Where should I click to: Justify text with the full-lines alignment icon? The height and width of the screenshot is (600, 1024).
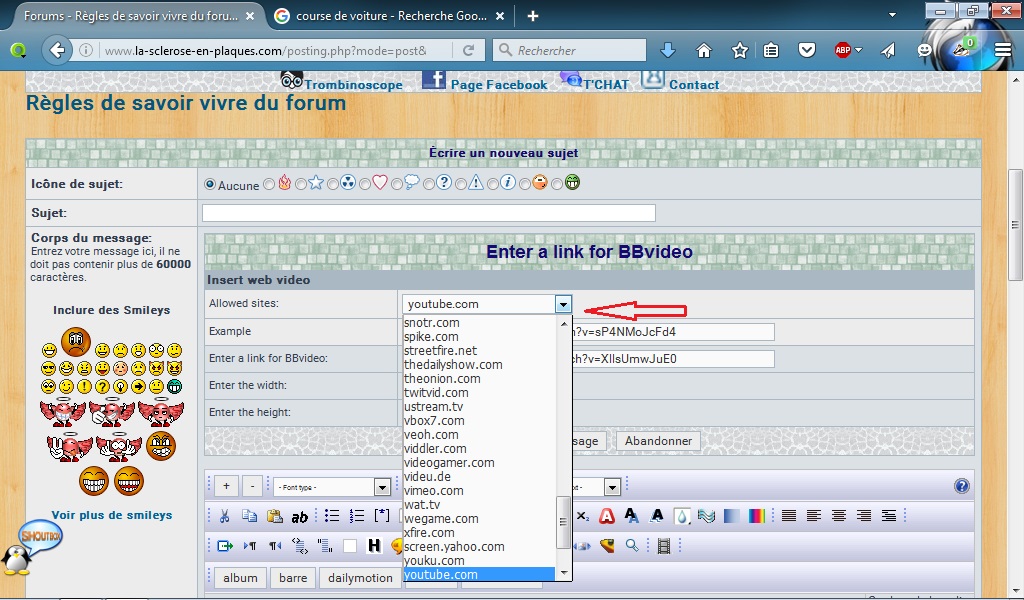(x=789, y=516)
